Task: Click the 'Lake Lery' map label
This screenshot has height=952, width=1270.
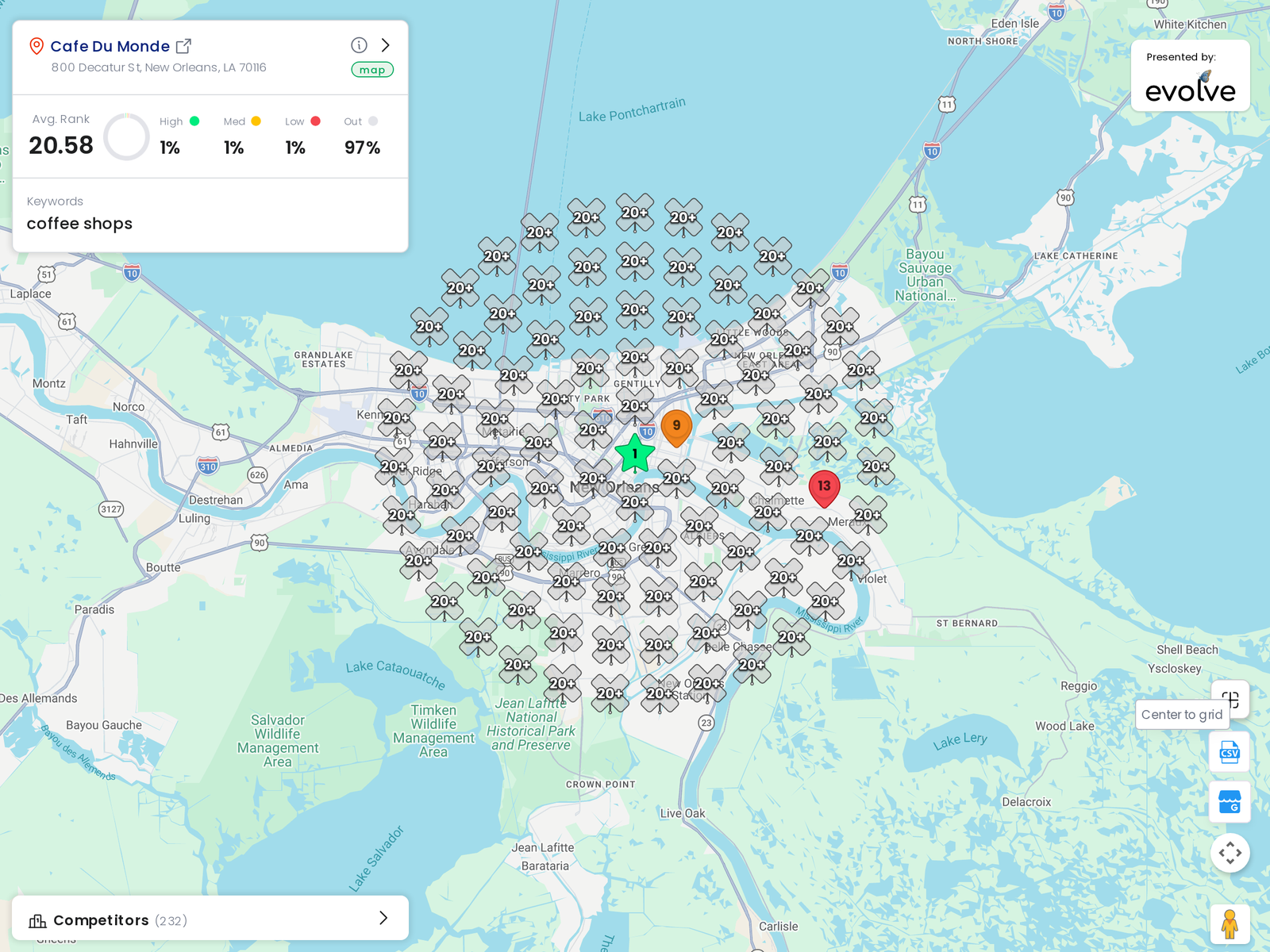Action: click(960, 741)
